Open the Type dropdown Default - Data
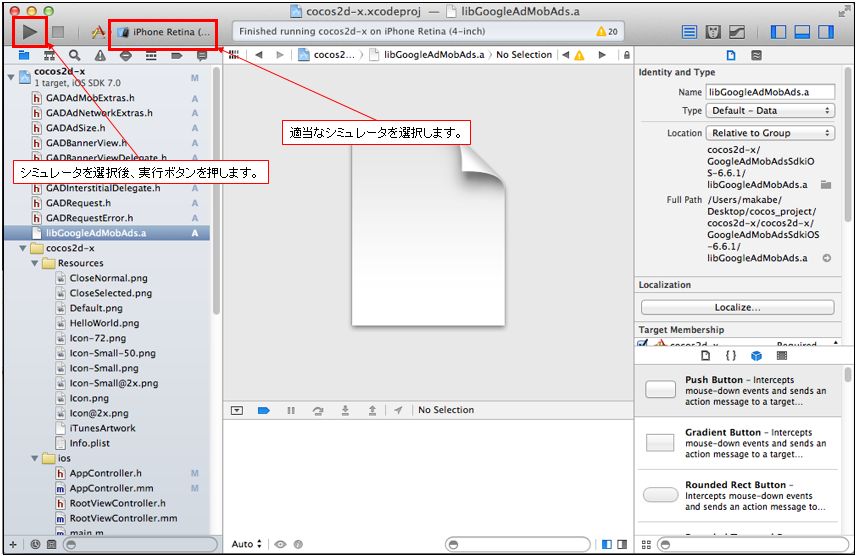This screenshot has width=858, height=556. point(770,111)
